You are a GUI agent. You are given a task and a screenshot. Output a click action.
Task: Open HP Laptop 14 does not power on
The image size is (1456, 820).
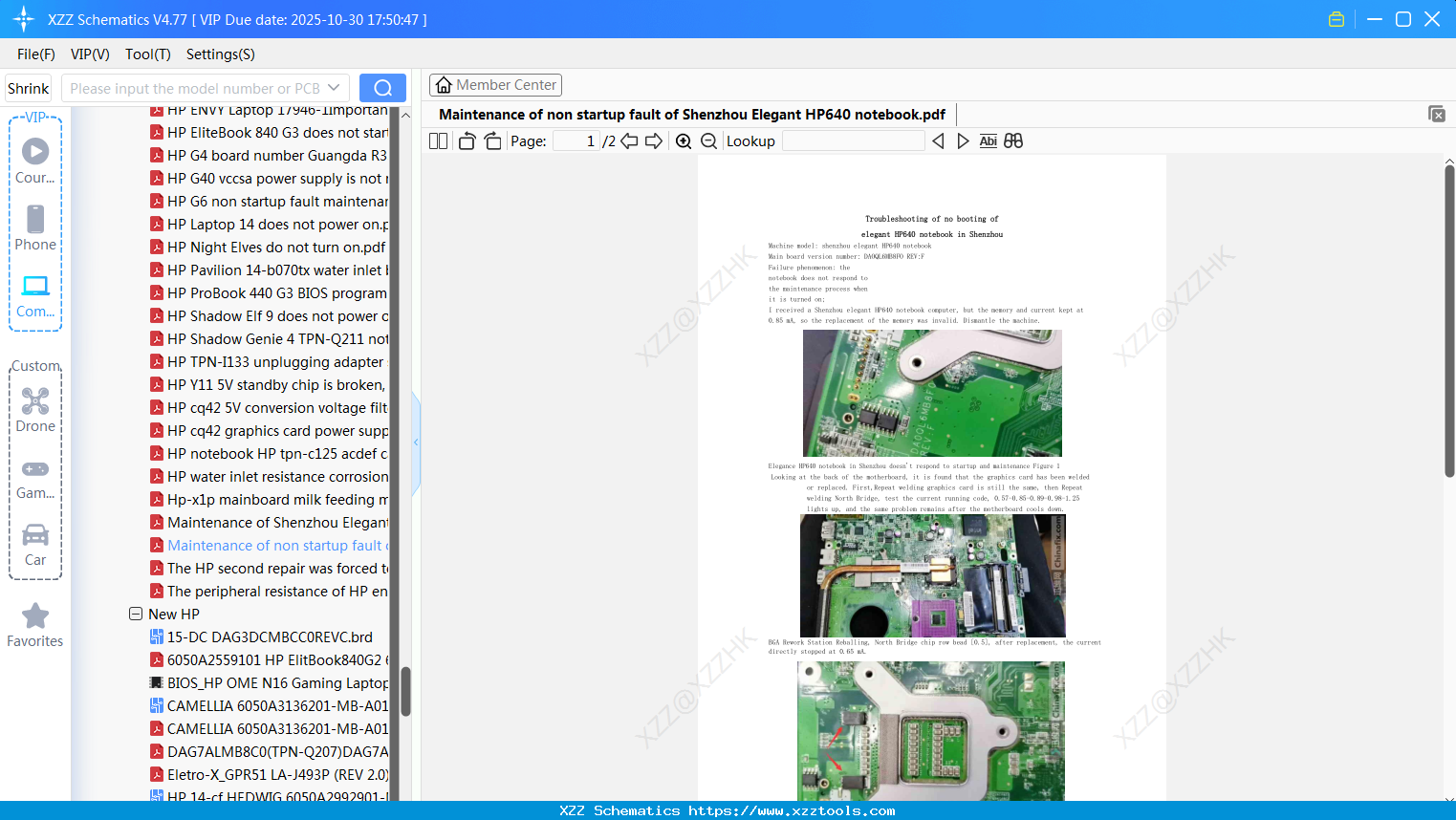tap(269, 225)
